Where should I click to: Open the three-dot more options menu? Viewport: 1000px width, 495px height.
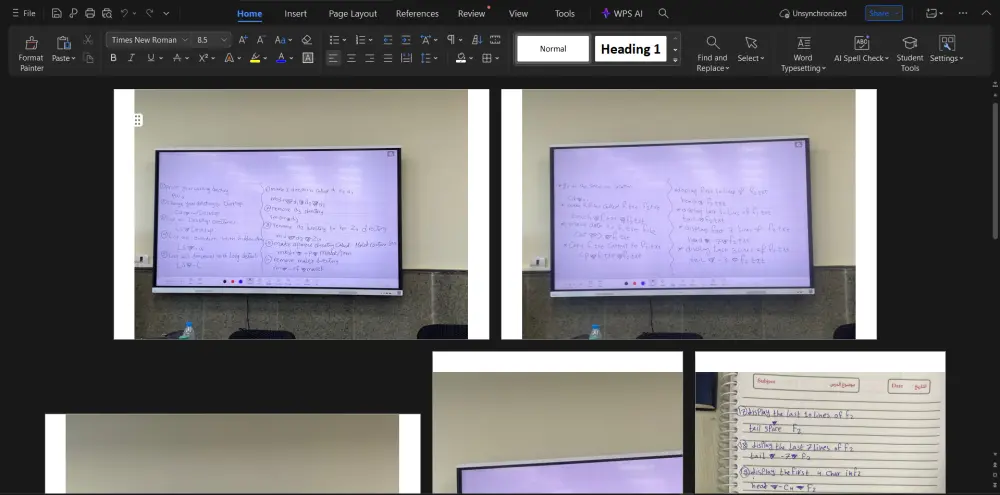coord(962,13)
